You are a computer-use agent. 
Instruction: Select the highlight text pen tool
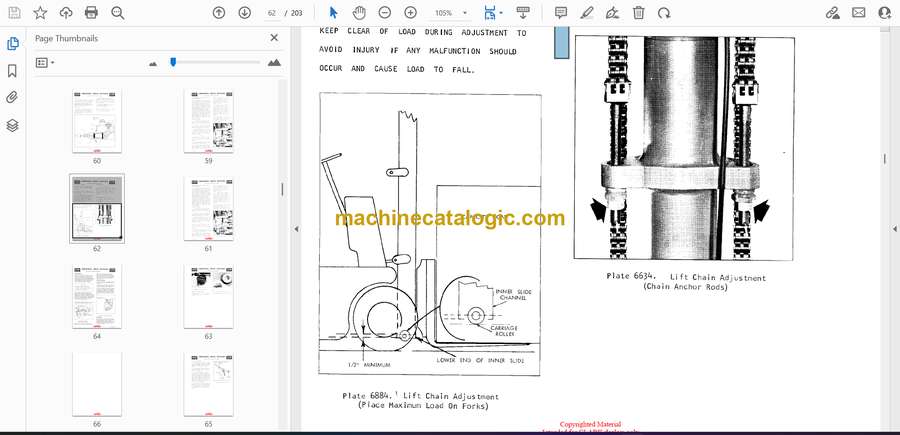tap(587, 13)
